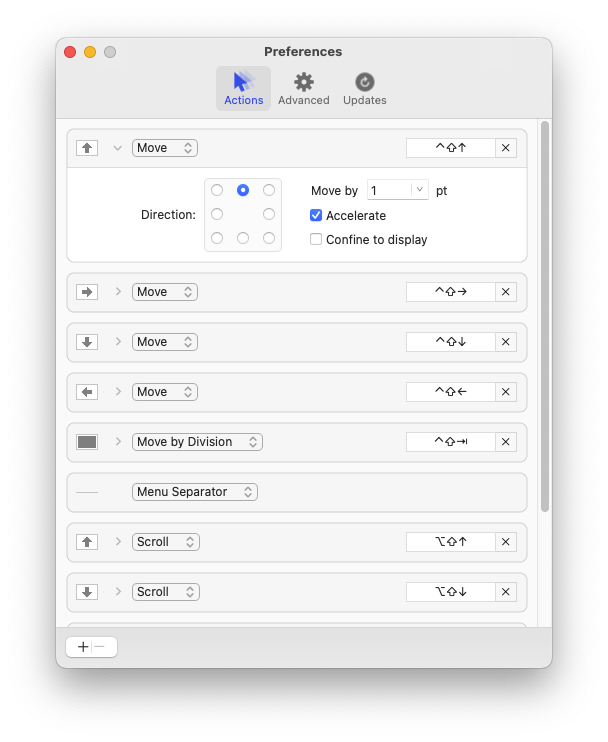
Task: Click the Move by Division gray rectangle icon
Action: click(87, 442)
